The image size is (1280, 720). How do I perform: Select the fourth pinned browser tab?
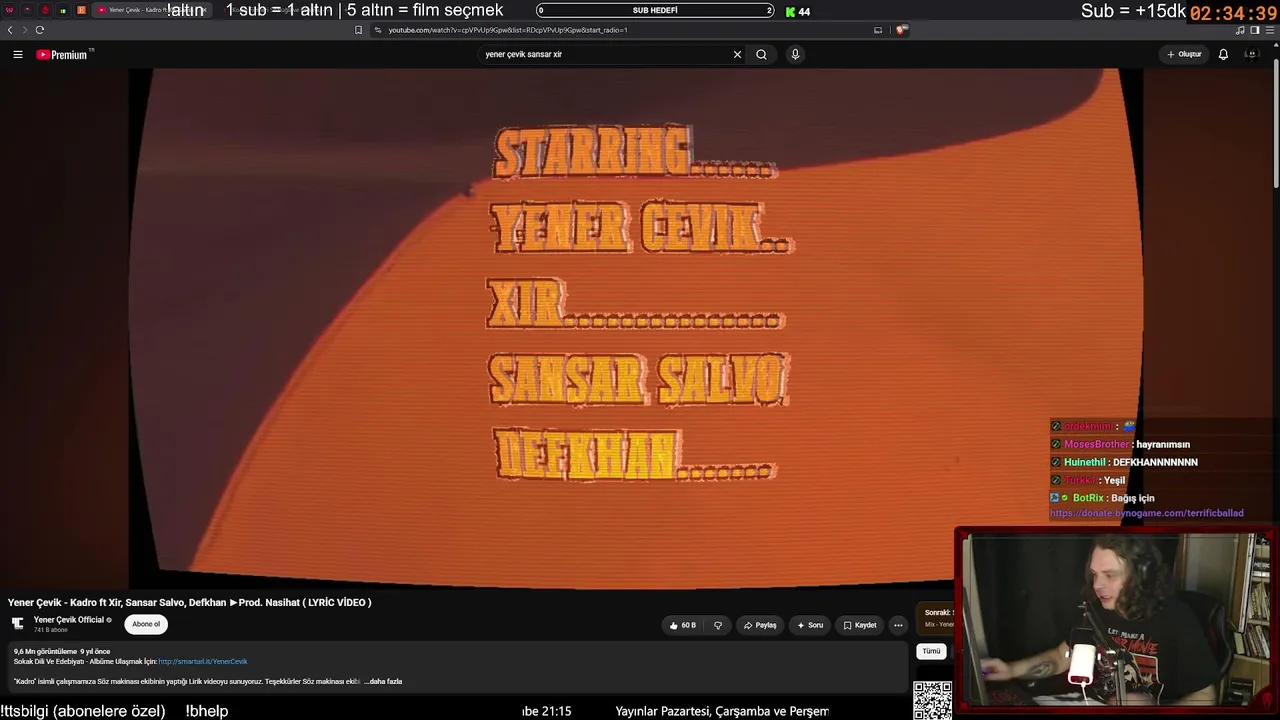pos(63,10)
